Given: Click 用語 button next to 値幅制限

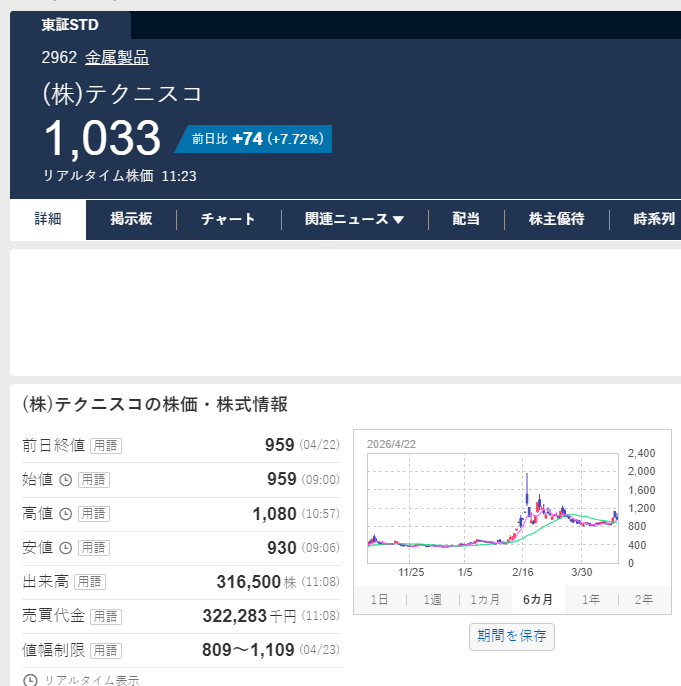Looking at the screenshot, I should tap(106, 651).
